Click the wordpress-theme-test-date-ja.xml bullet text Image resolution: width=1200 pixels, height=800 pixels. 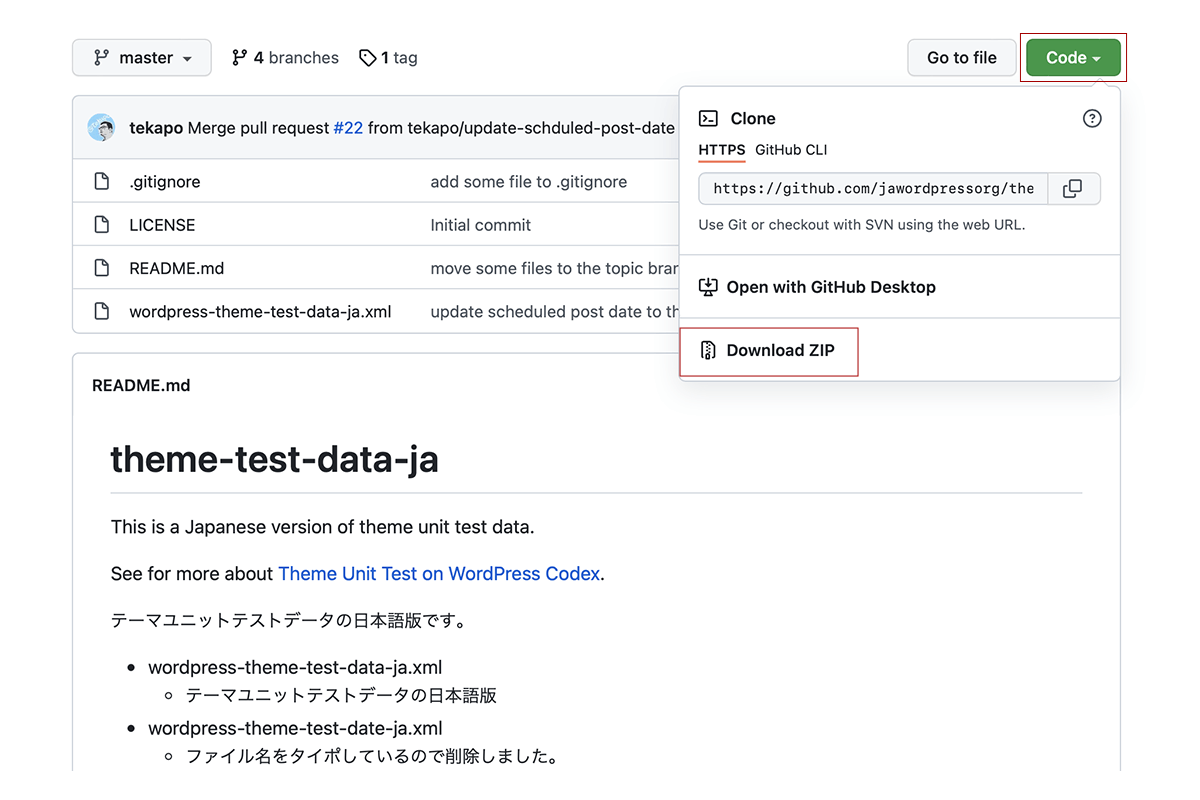click(295, 728)
